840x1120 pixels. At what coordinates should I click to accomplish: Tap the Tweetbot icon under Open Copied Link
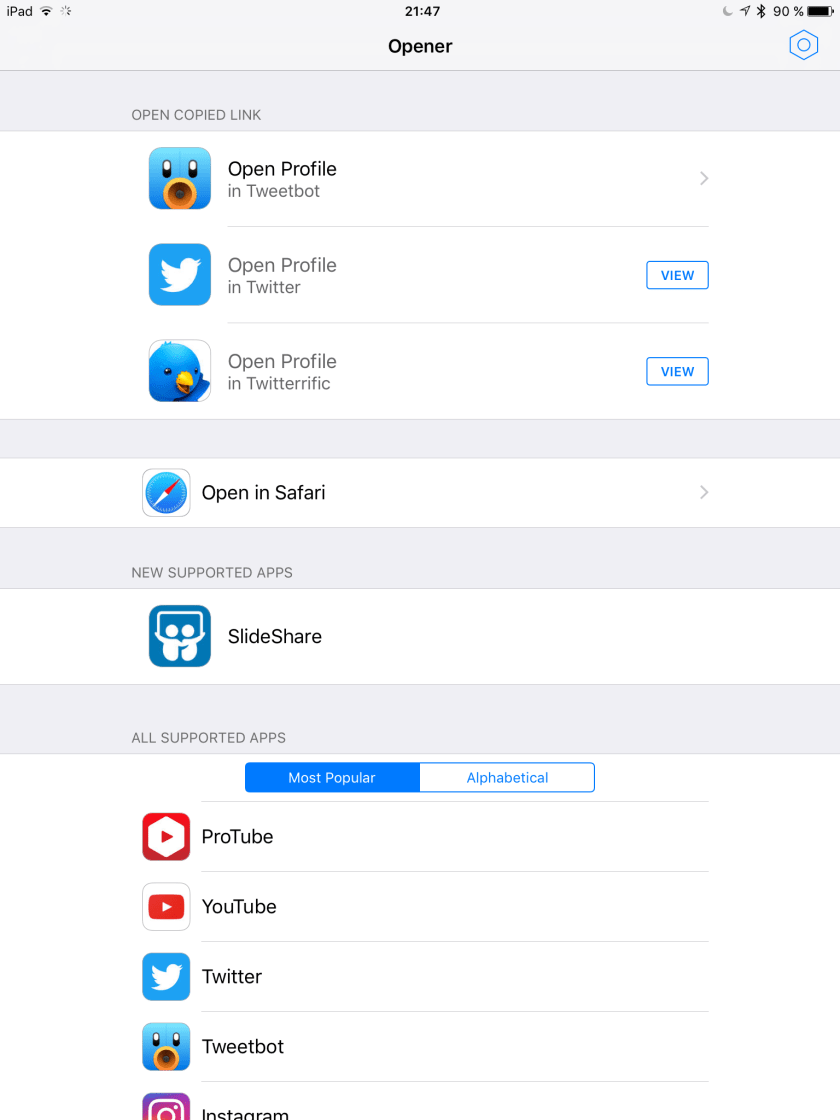[180, 178]
